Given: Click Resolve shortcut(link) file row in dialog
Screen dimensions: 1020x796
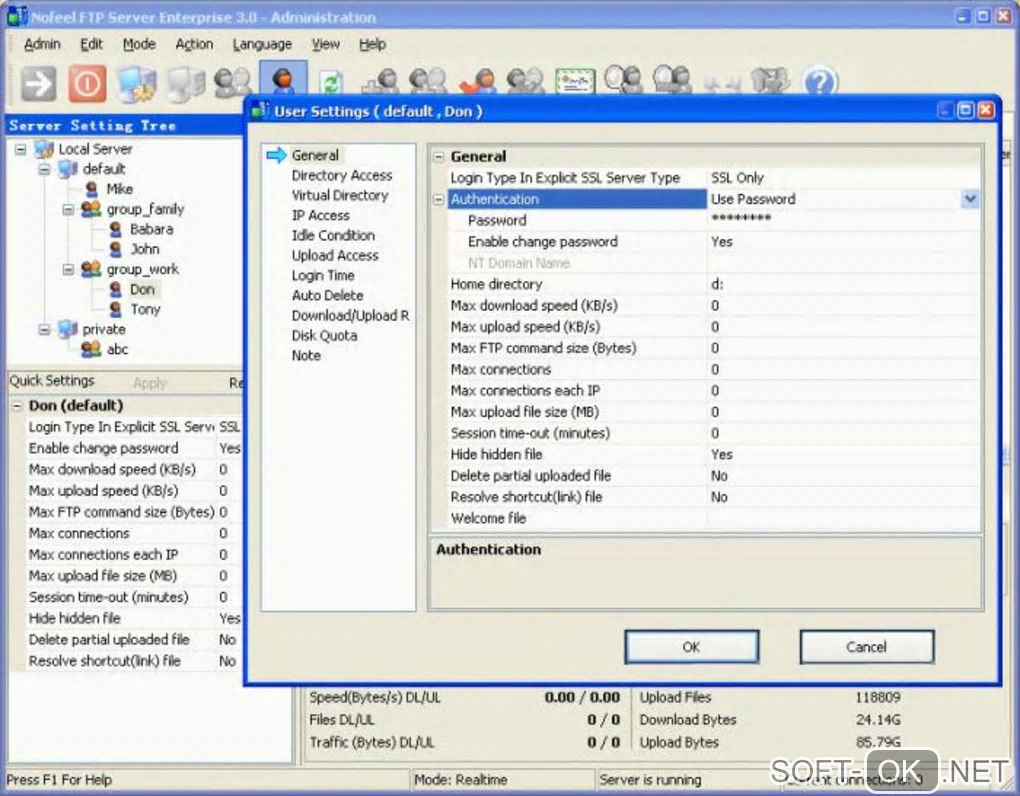Looking at the screenshot, I should [713, 498].
